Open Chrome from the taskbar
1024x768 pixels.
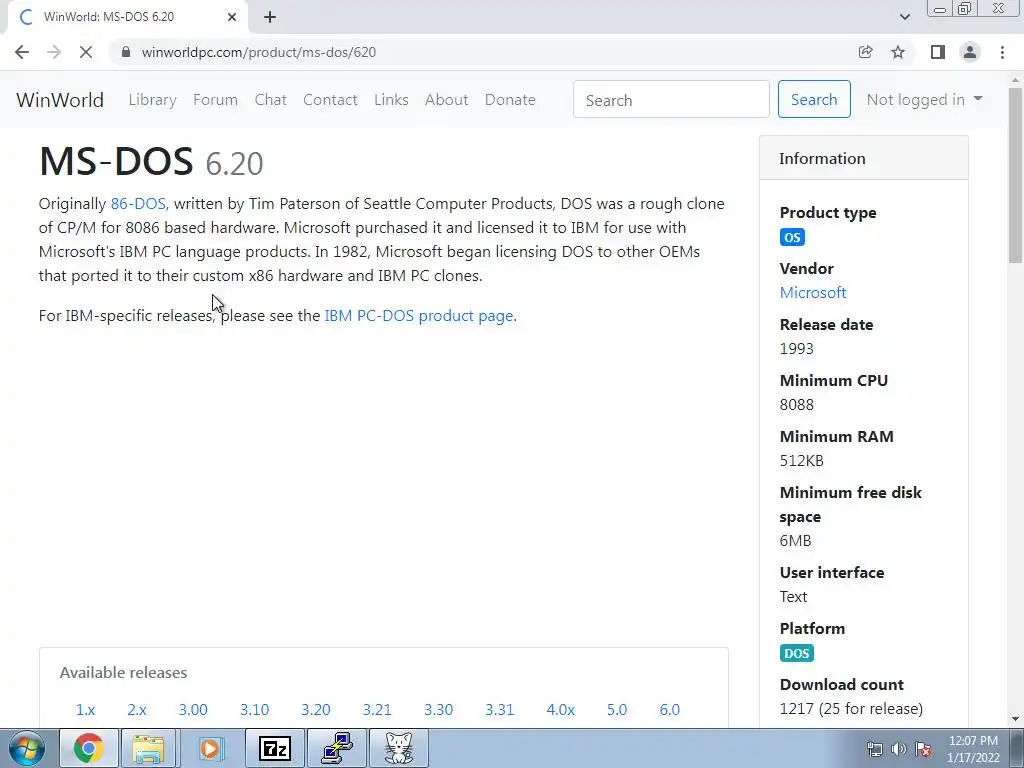click(x=89, y=748)
